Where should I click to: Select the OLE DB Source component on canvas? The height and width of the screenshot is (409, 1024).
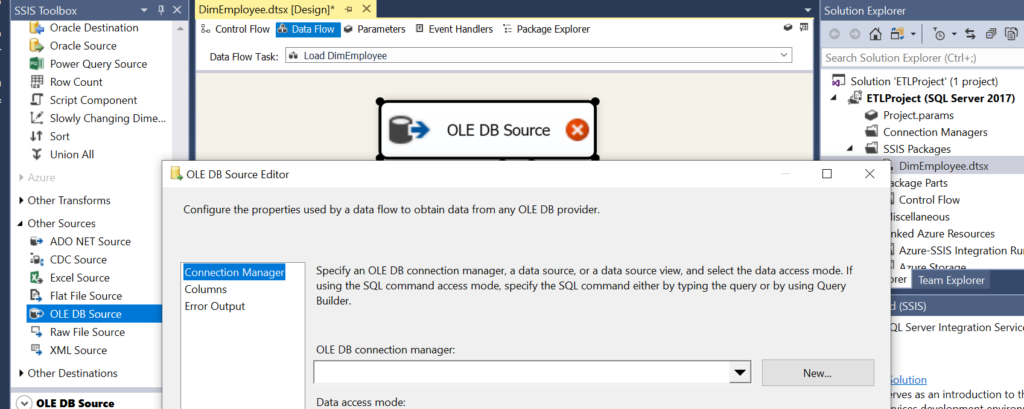click(x=488, y=129)
